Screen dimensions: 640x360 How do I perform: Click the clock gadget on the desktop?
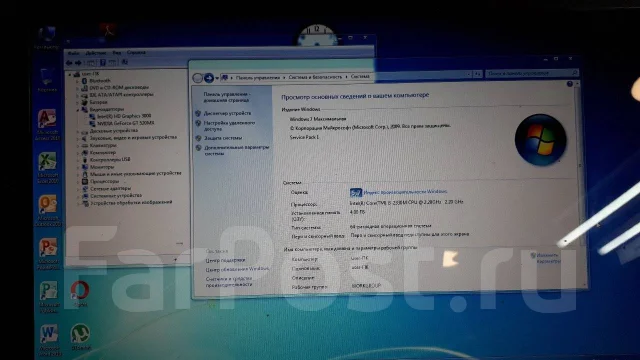pos(317,35)
